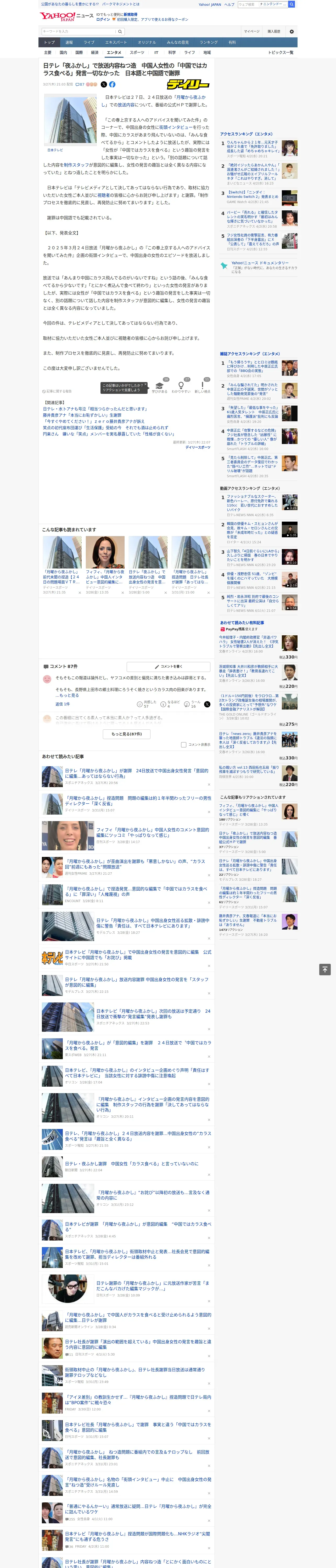Click the 記事に関する報告 report icon link
This screenshot has height=1568, width=336.
click(x=57, y=391)
